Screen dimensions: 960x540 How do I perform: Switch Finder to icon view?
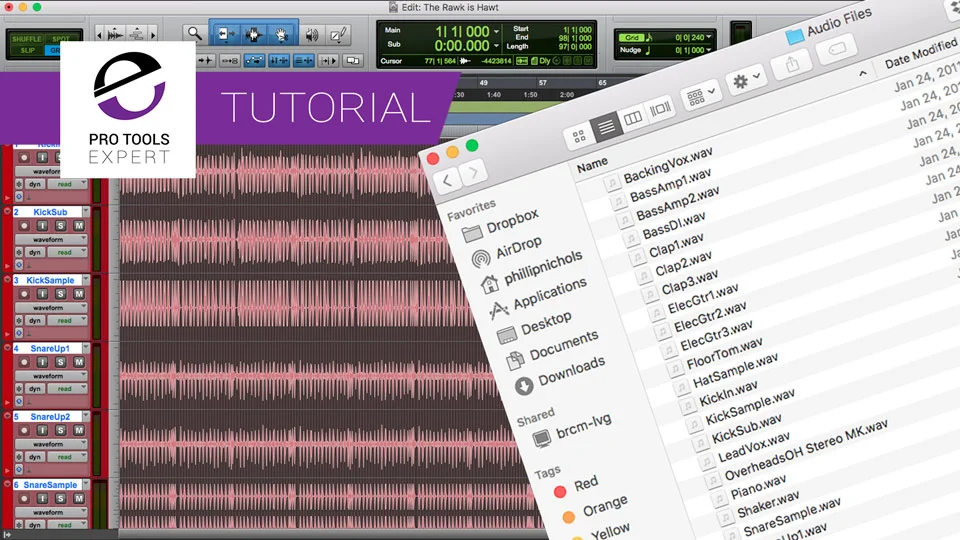[579, 136]
